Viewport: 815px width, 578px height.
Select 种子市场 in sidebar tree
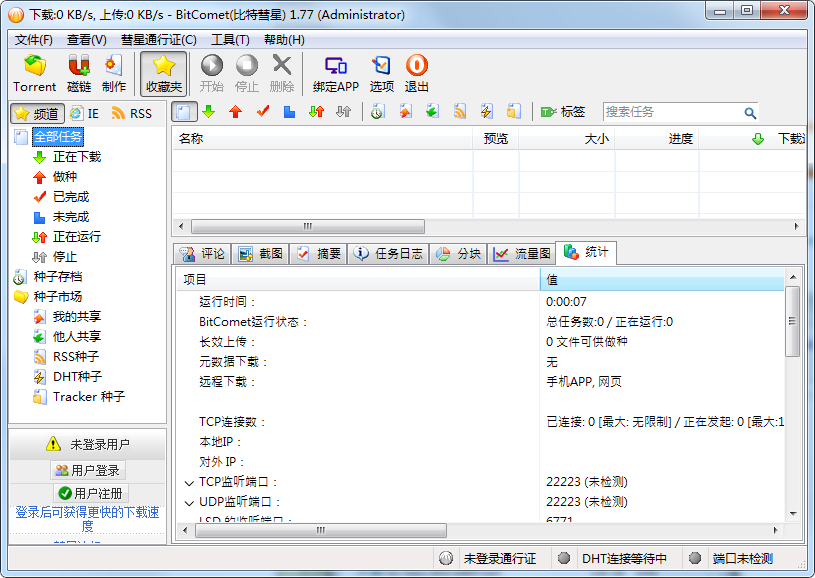pos(57,296)
